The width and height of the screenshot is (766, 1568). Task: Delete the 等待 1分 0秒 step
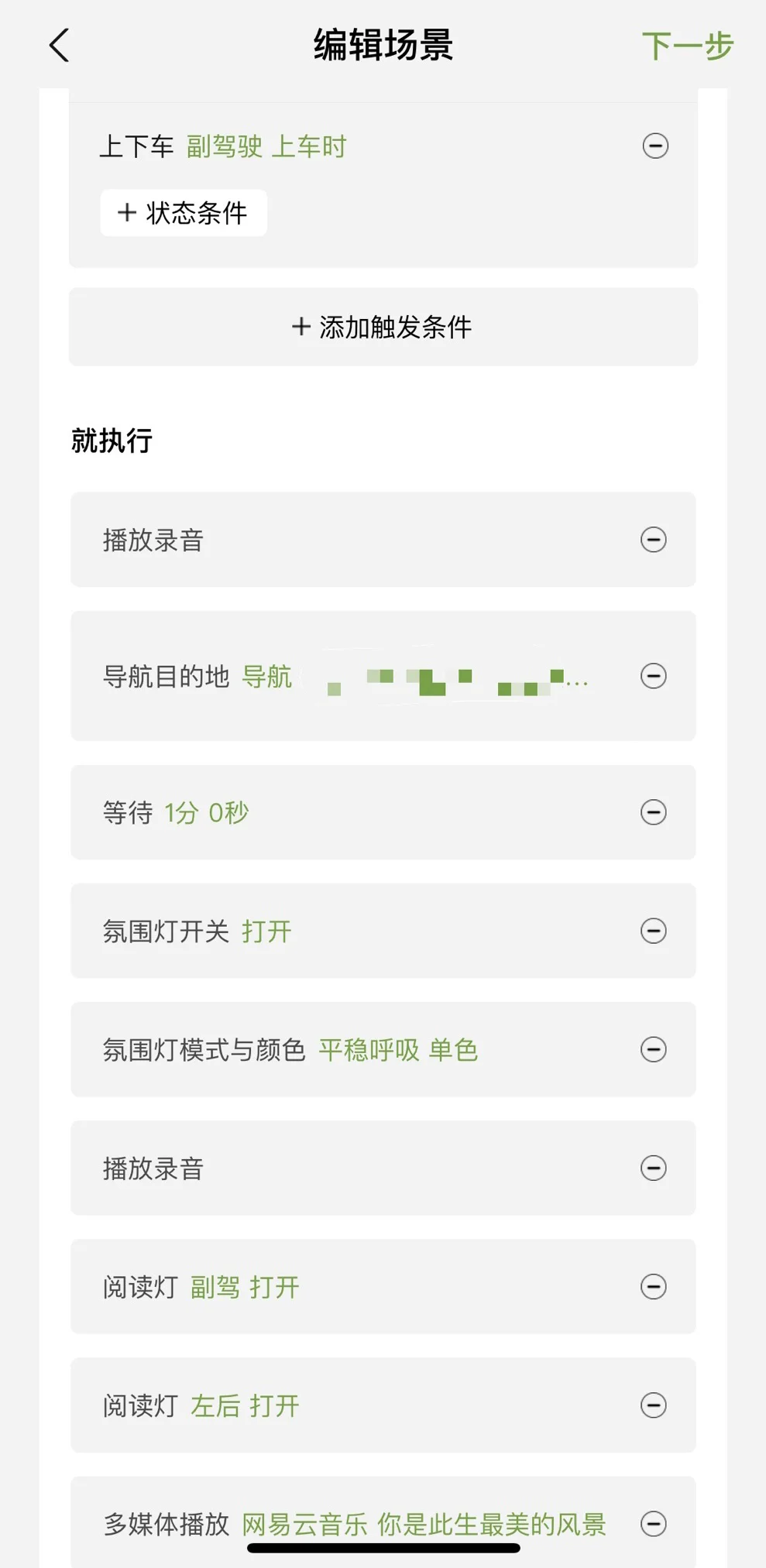(x=653, y=812)
